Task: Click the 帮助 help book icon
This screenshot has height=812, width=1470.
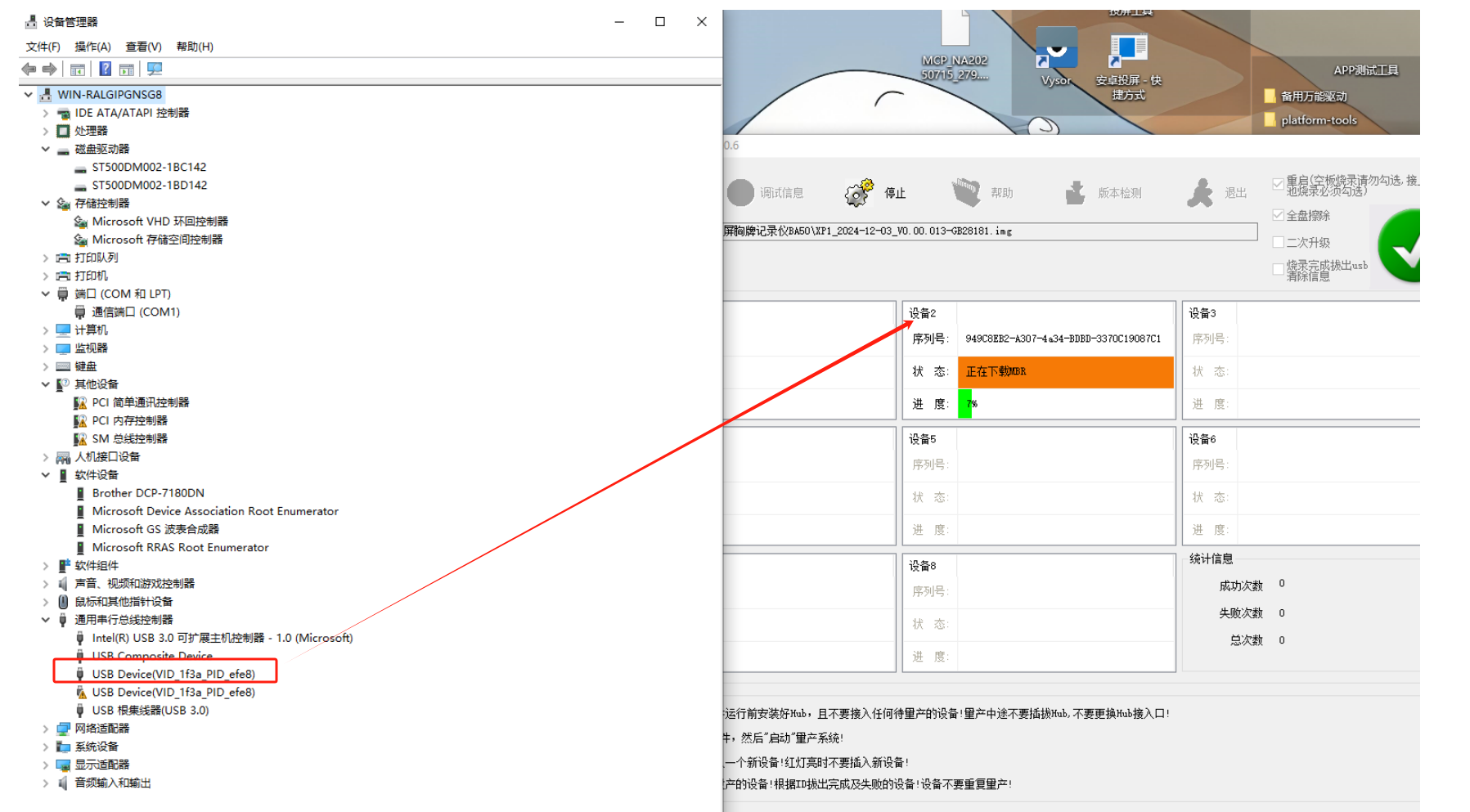Action: [x=966, y=193]
